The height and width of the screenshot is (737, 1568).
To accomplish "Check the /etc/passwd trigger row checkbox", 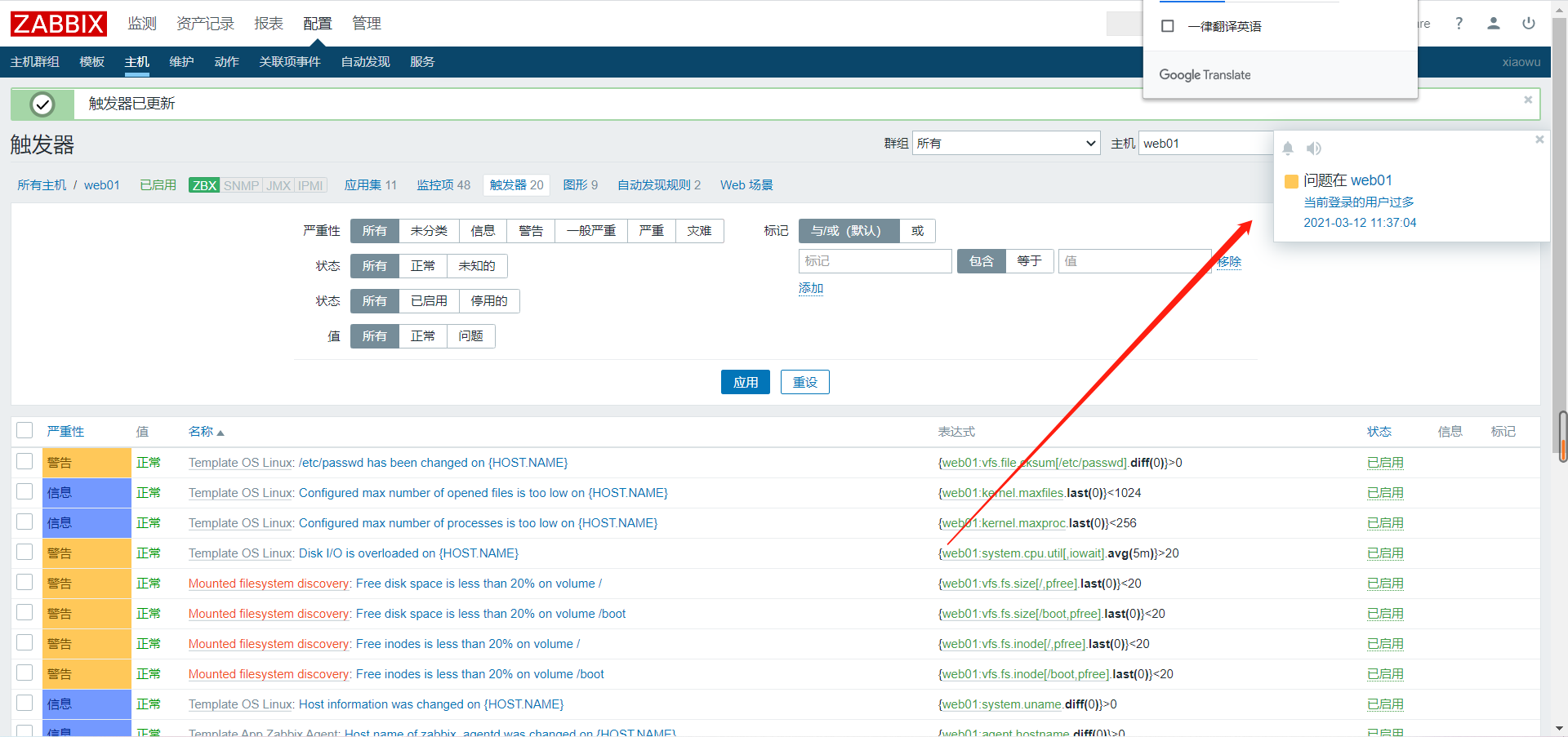I will 24,462.
